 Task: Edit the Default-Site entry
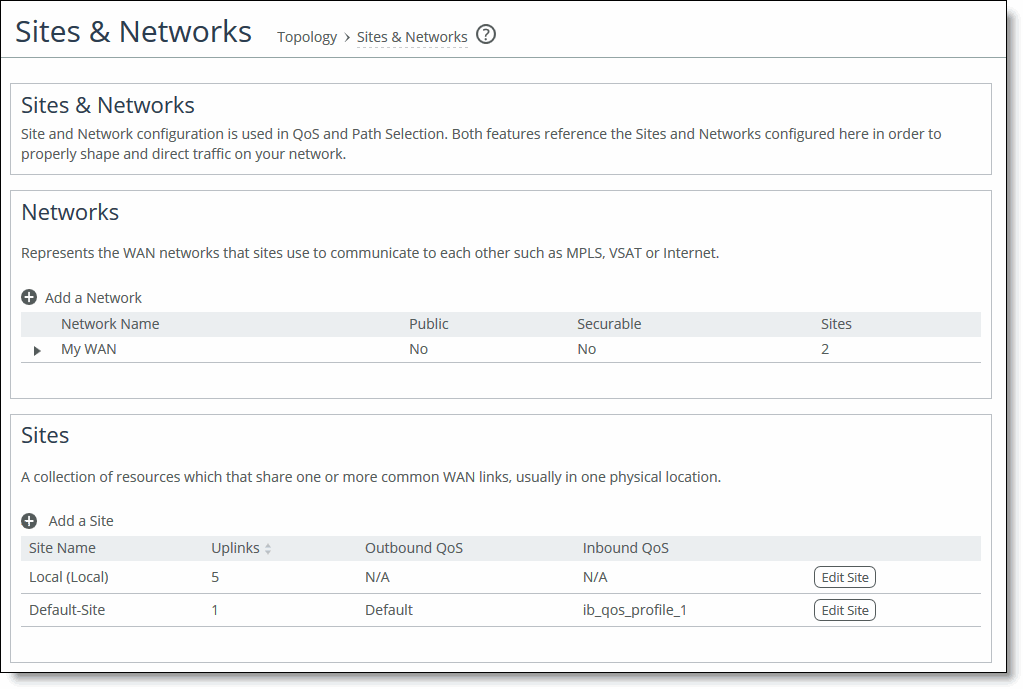point(844,610)
